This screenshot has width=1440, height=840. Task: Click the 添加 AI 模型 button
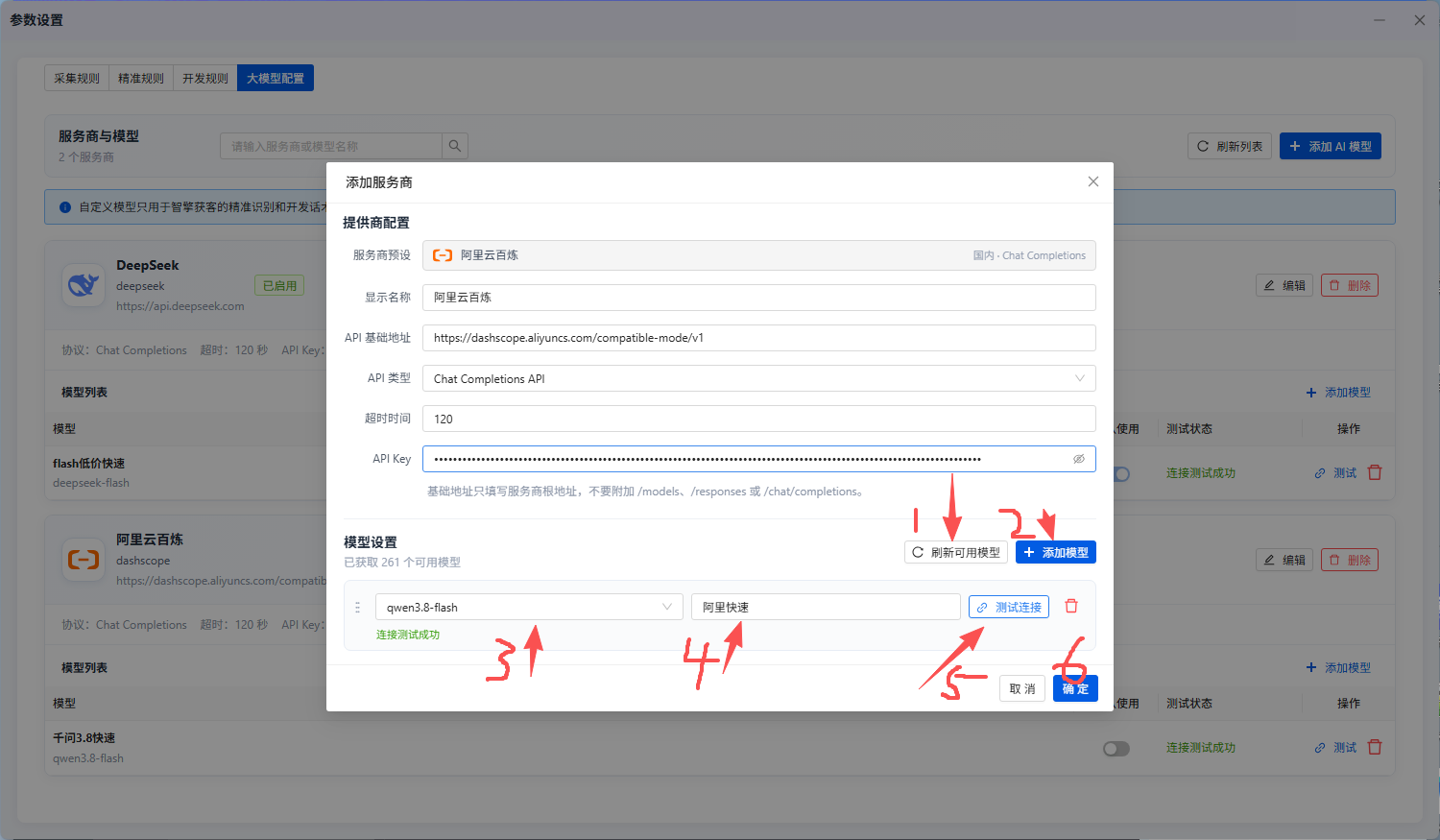tap(1331, 146)
